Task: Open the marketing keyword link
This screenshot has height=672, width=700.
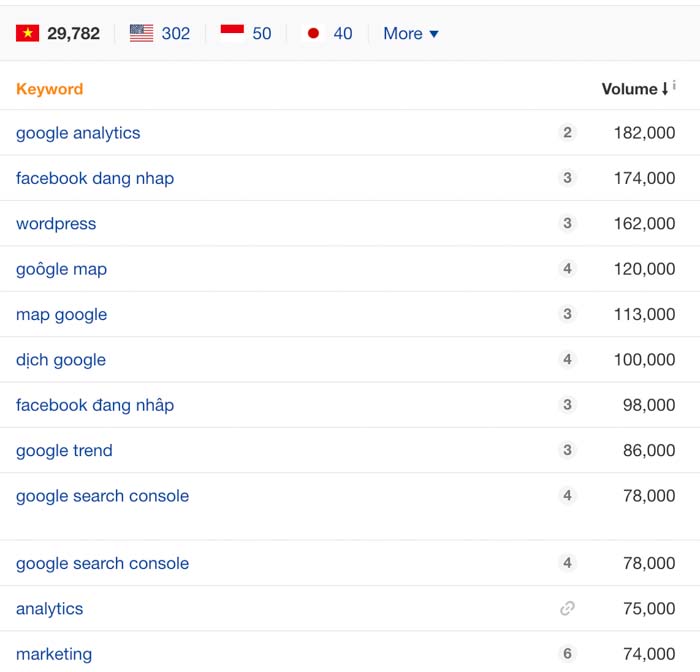Action: [x=54, y=654]
